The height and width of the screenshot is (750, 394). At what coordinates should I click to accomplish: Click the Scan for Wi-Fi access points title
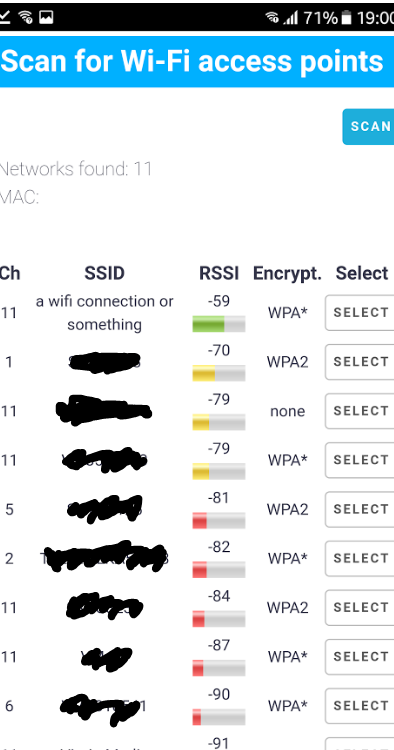coord(192,61)
